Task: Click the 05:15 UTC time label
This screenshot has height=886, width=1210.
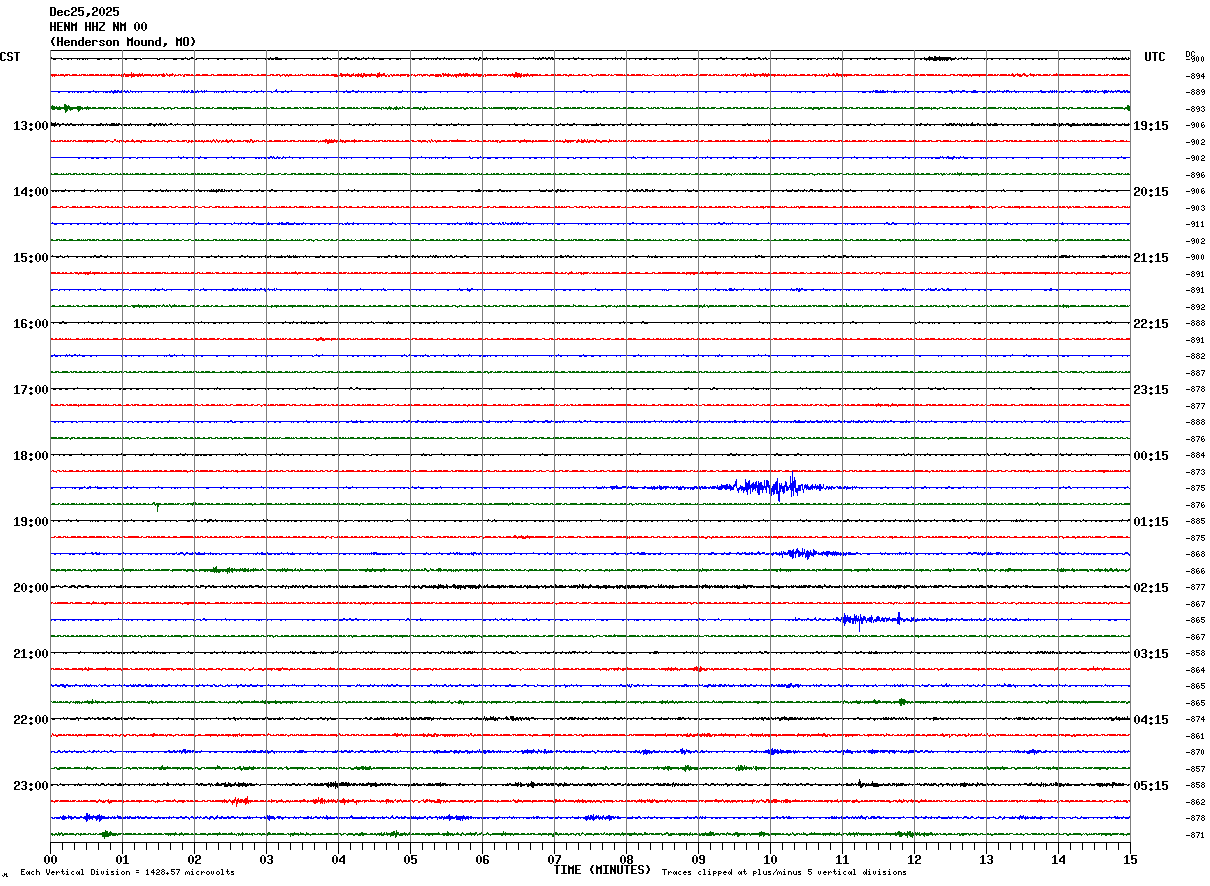Action: [1150, 785]
